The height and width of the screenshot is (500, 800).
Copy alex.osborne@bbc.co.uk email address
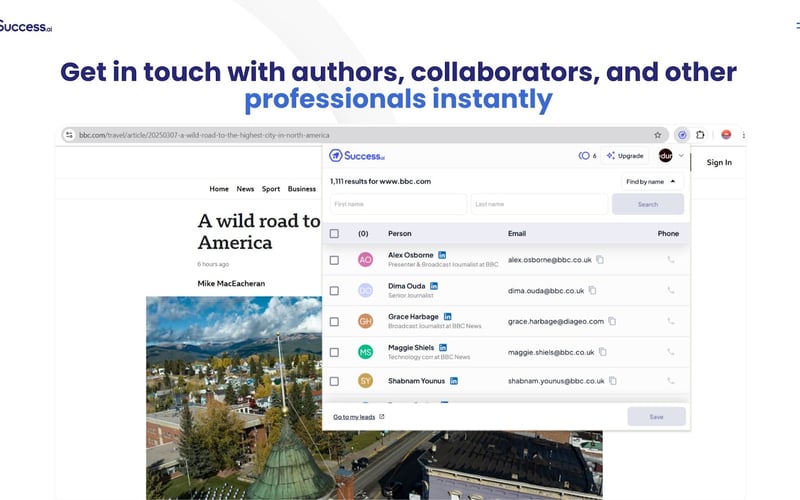(x=600, y=260)
